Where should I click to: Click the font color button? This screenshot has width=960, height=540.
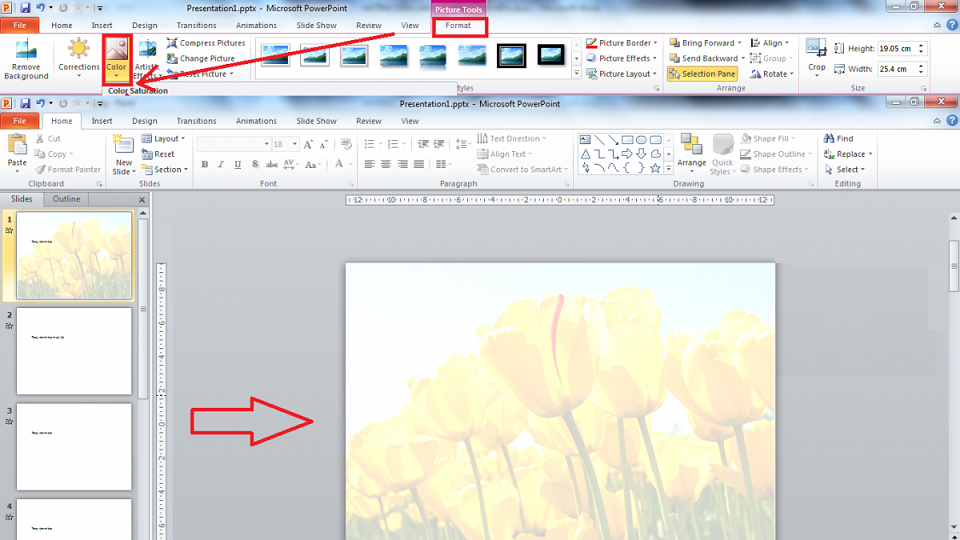point(339,164)
